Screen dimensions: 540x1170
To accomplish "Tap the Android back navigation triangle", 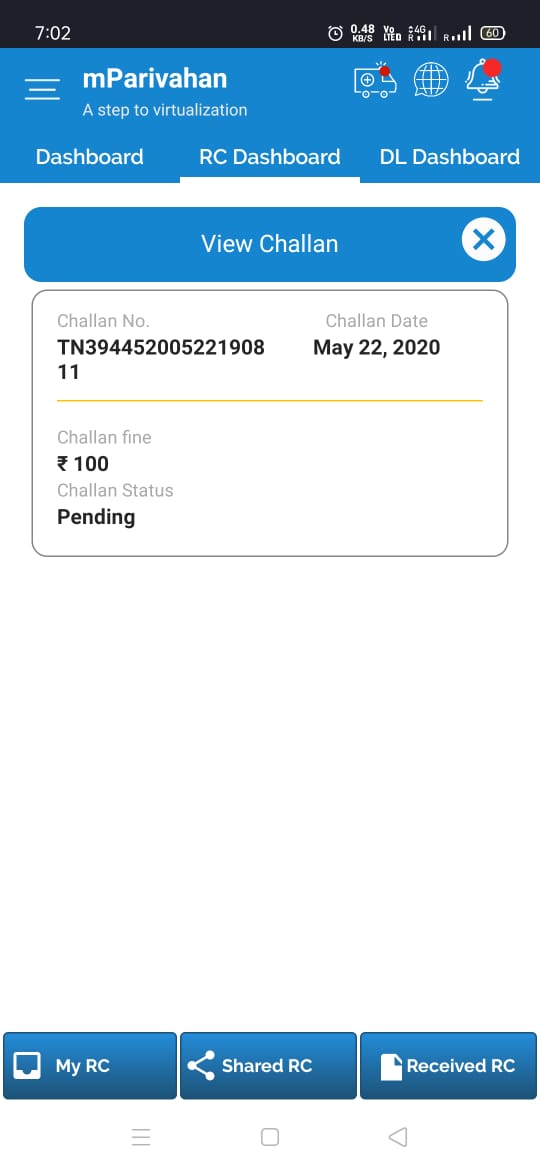I will tap(398, 1136).
